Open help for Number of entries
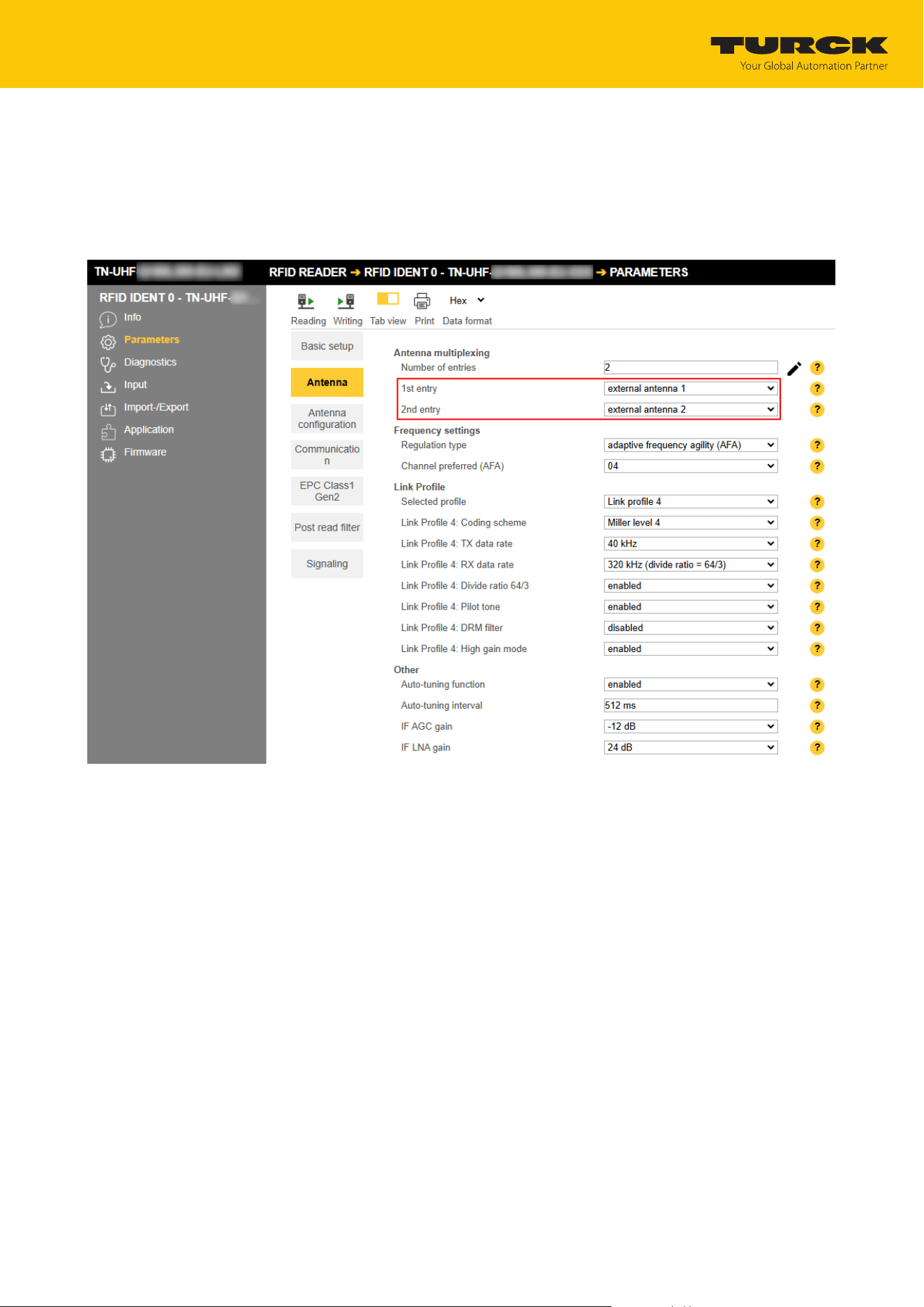 pyautogui.click(x=817, y=368)
